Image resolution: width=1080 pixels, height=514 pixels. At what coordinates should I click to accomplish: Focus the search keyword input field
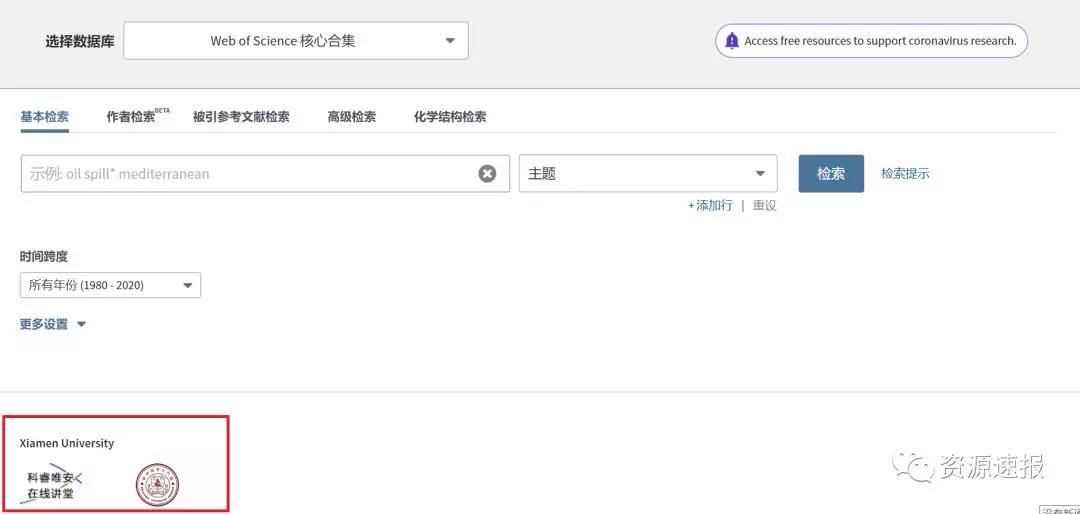pyautogui.click(x=245, y=174)
